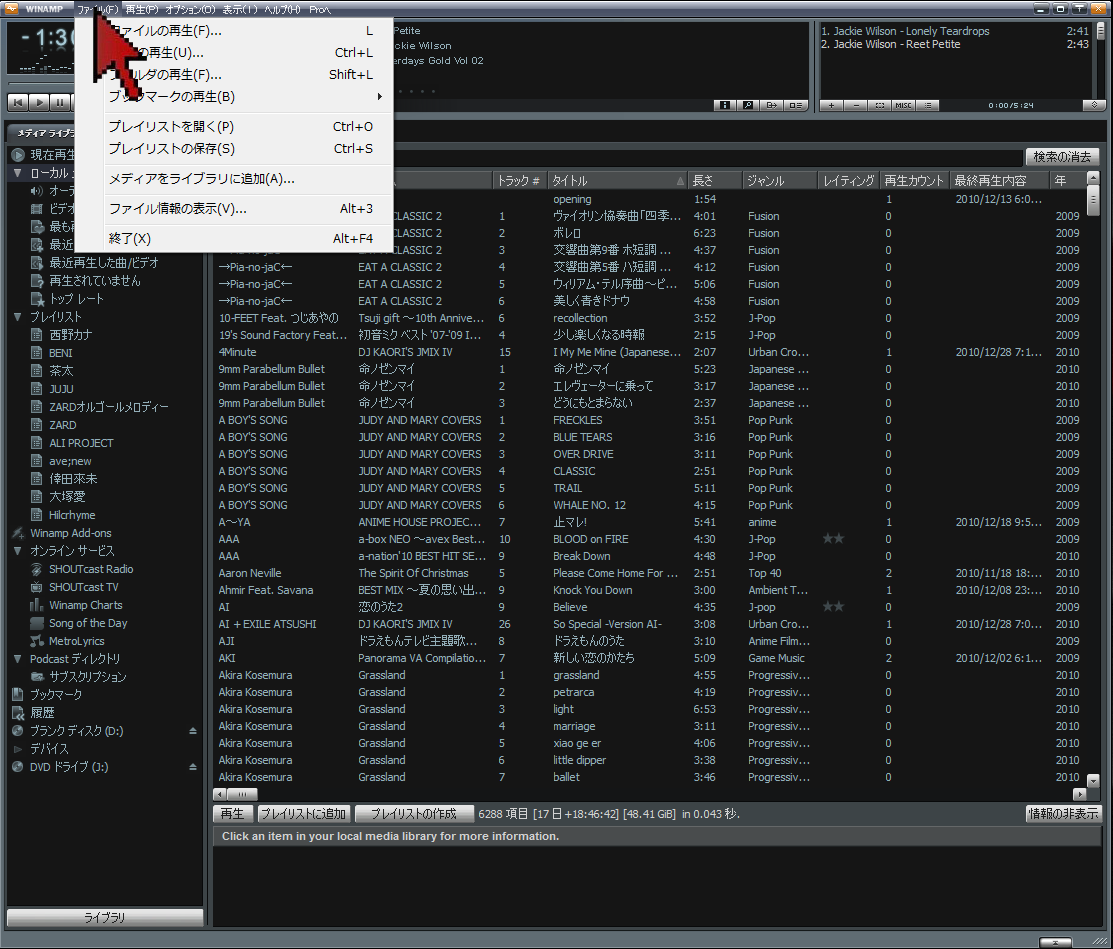Collapse the オンライン サービス node
This screenshot has height=949, width=1113.
17,551
